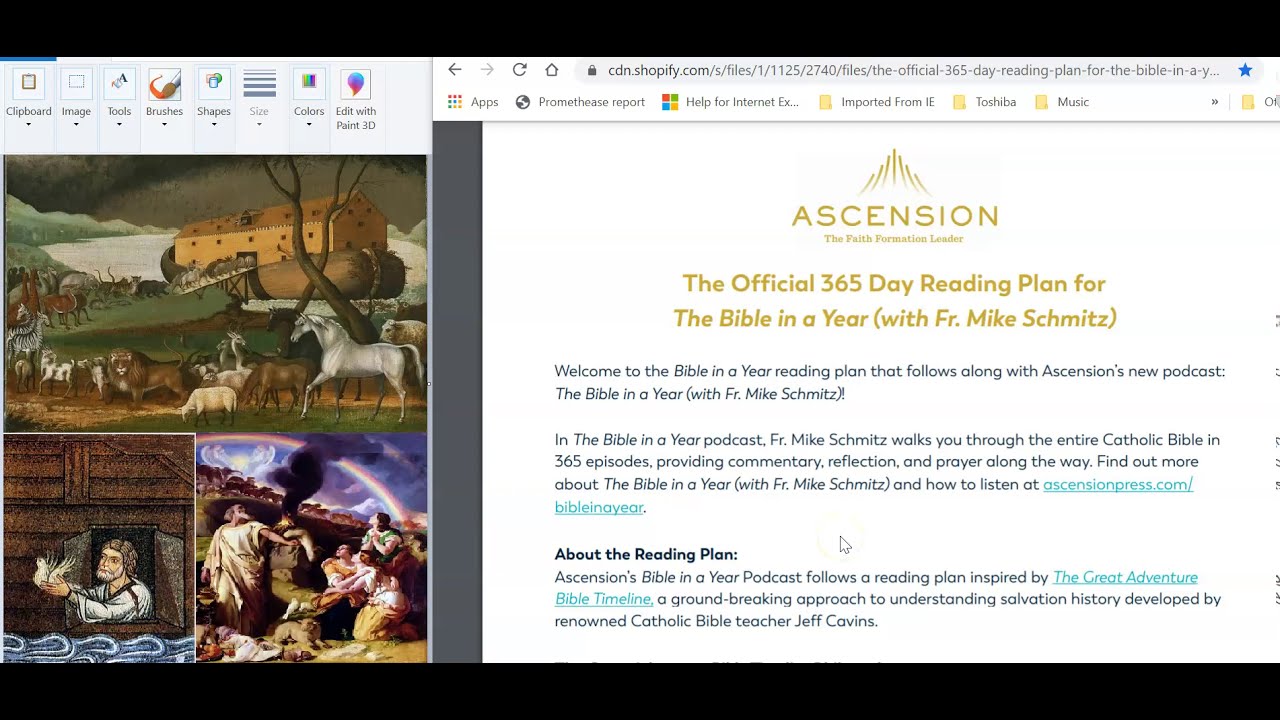Image resolution: width=1280 pixels, height=720 pixels.
Task: Click the lock icon in the address bar
Action: [592, 70]
